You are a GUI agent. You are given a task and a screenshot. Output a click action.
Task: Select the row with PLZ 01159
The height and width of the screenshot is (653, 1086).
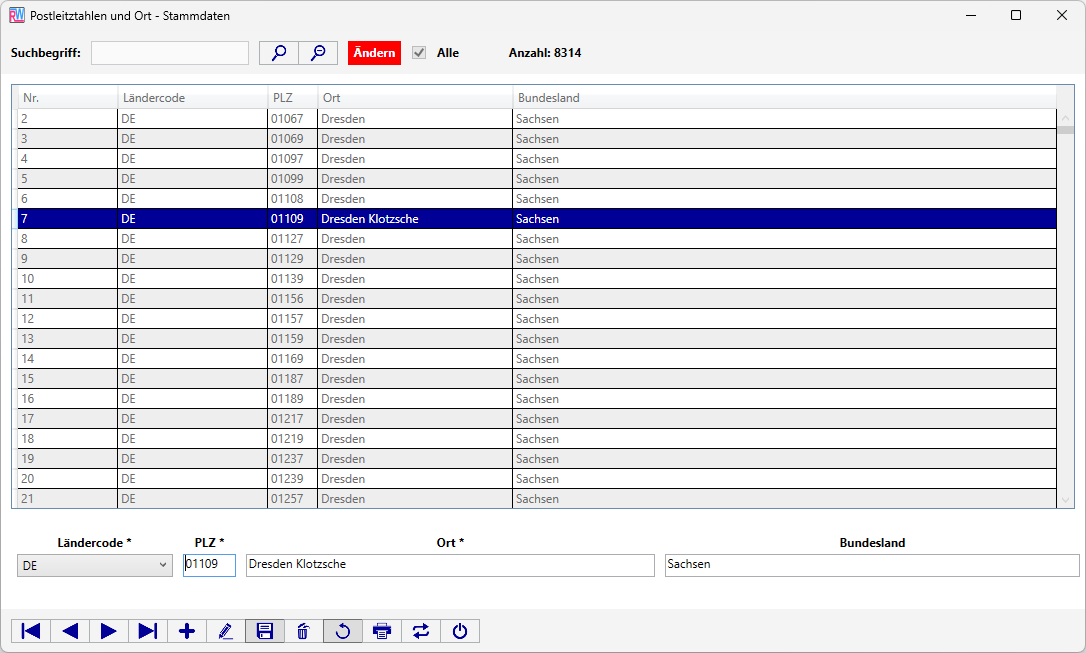537,339
